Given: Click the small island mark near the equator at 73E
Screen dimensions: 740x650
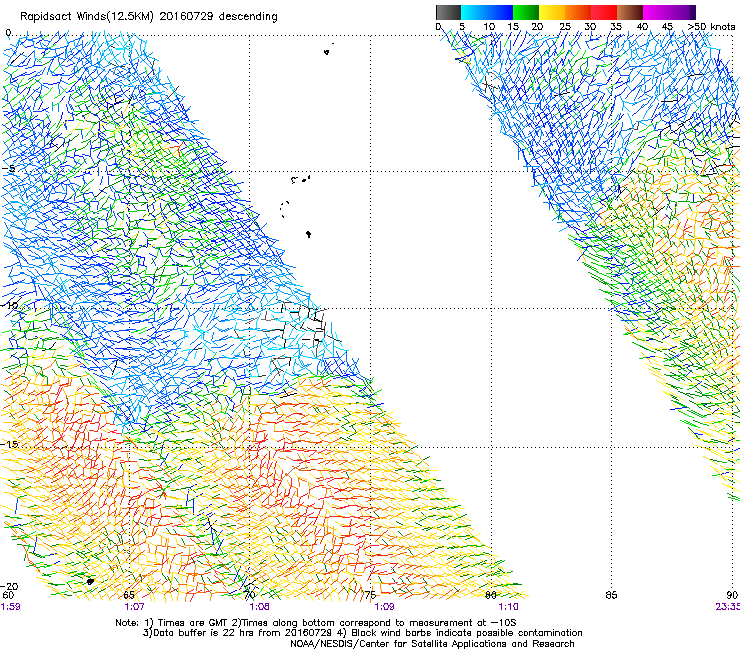Looking at the screenshot, I should pos(327,51).
